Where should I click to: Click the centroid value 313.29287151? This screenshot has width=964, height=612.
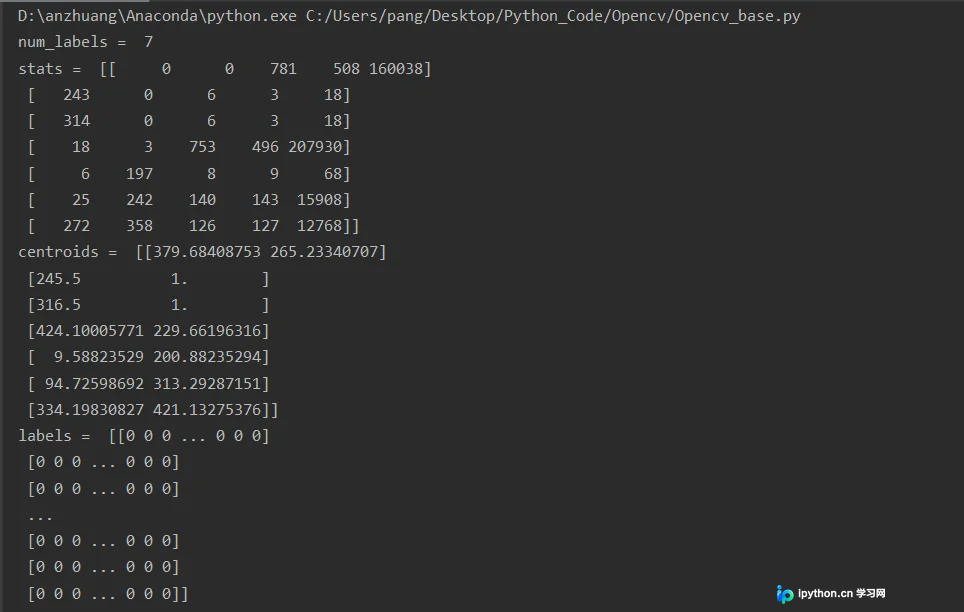coord(207,384)
